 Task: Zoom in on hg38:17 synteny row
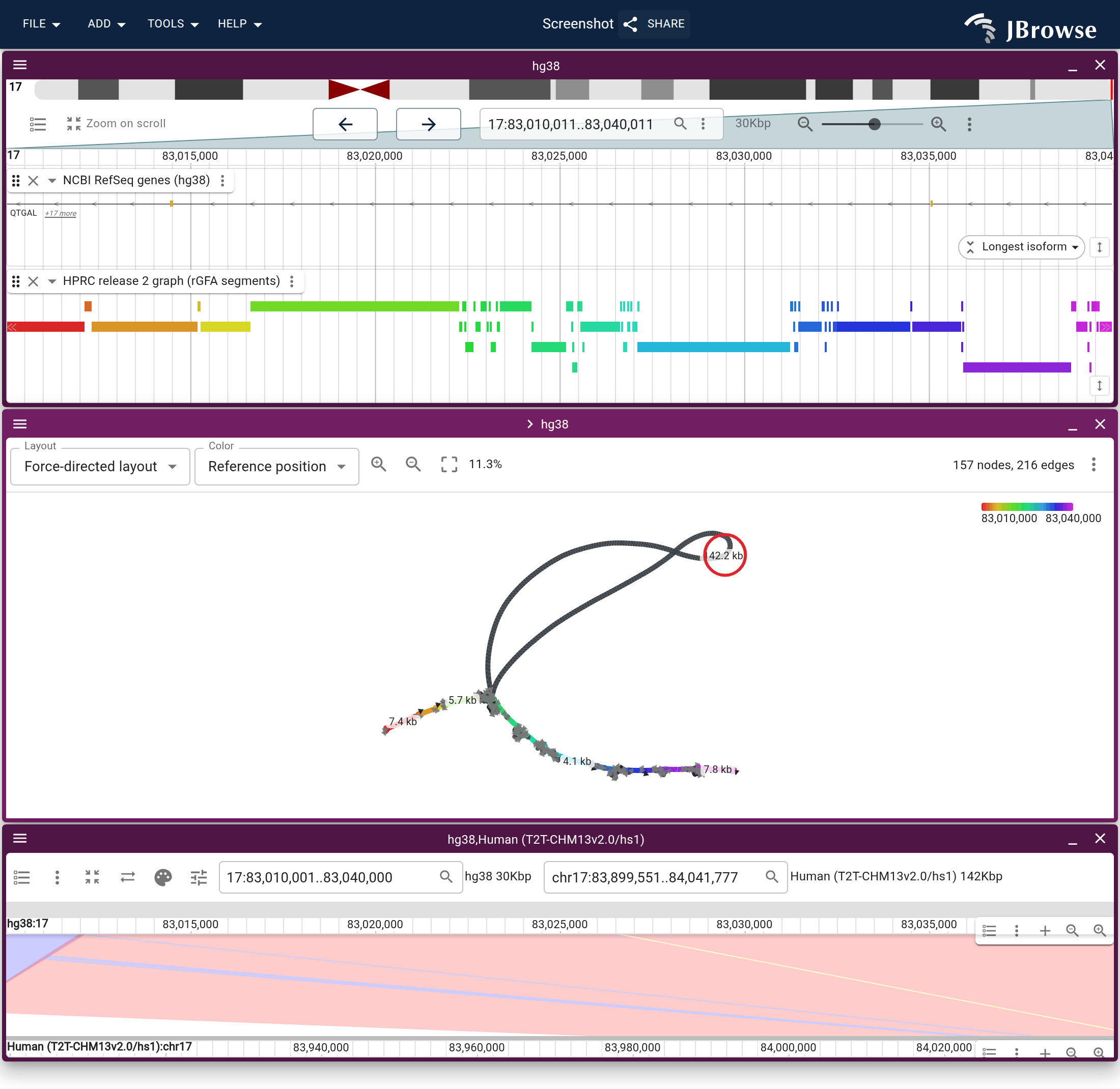click(x=1100, y=931)
